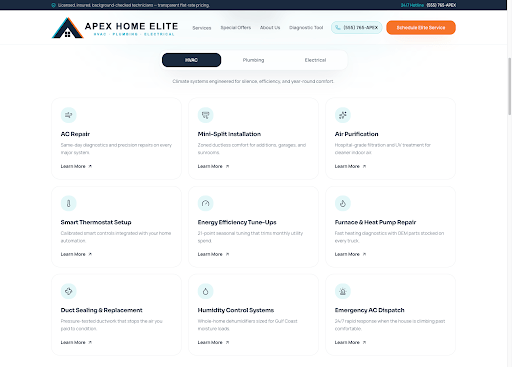Image resolution: width=512 pixels, height=367 pixels.
Task: Click the AC Repair card icon
Action: [69, 115]
